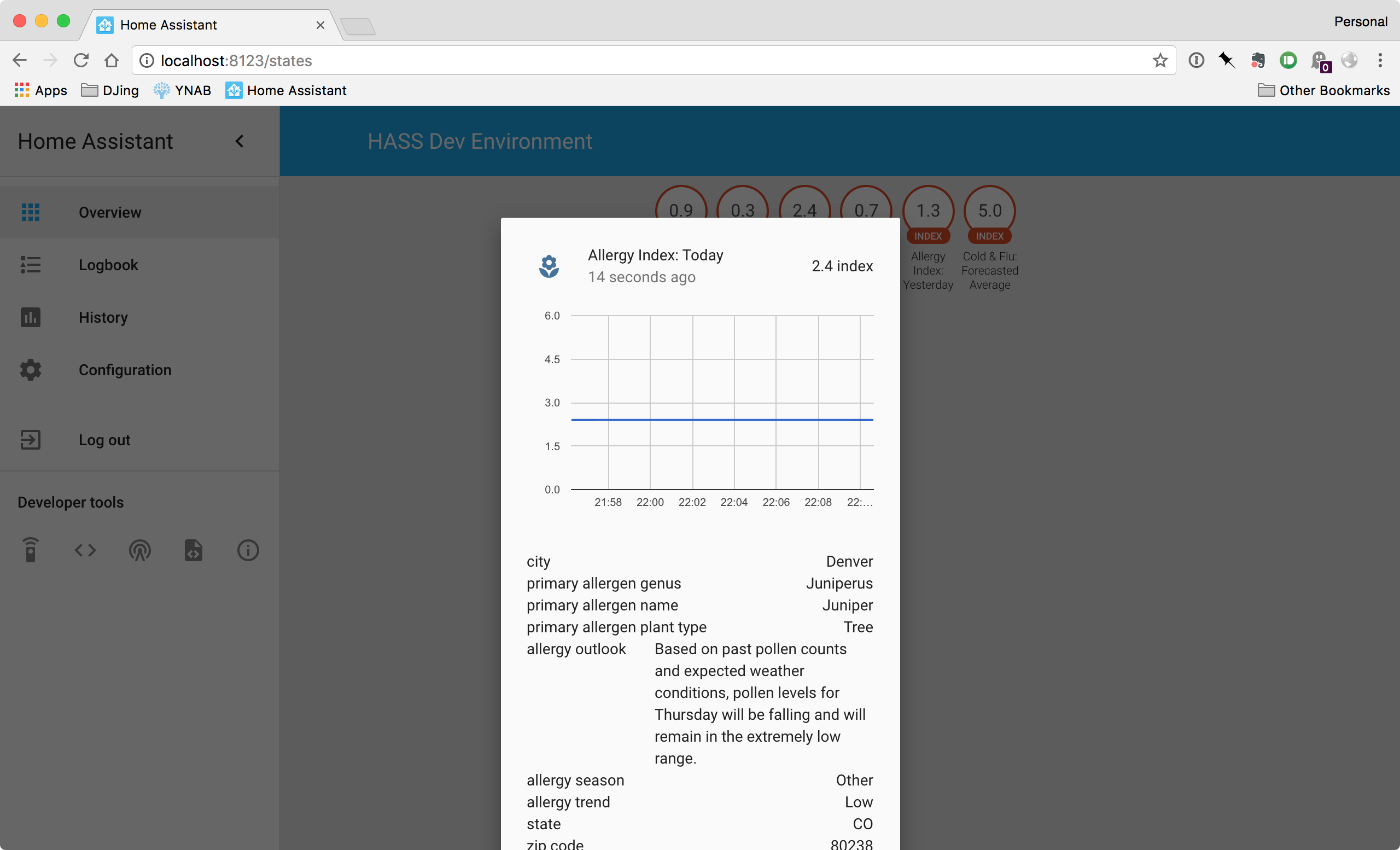The image size is (1400, 850).
Task: Click the flower allergy icon in dialog
Action: [x=549, y=266]
